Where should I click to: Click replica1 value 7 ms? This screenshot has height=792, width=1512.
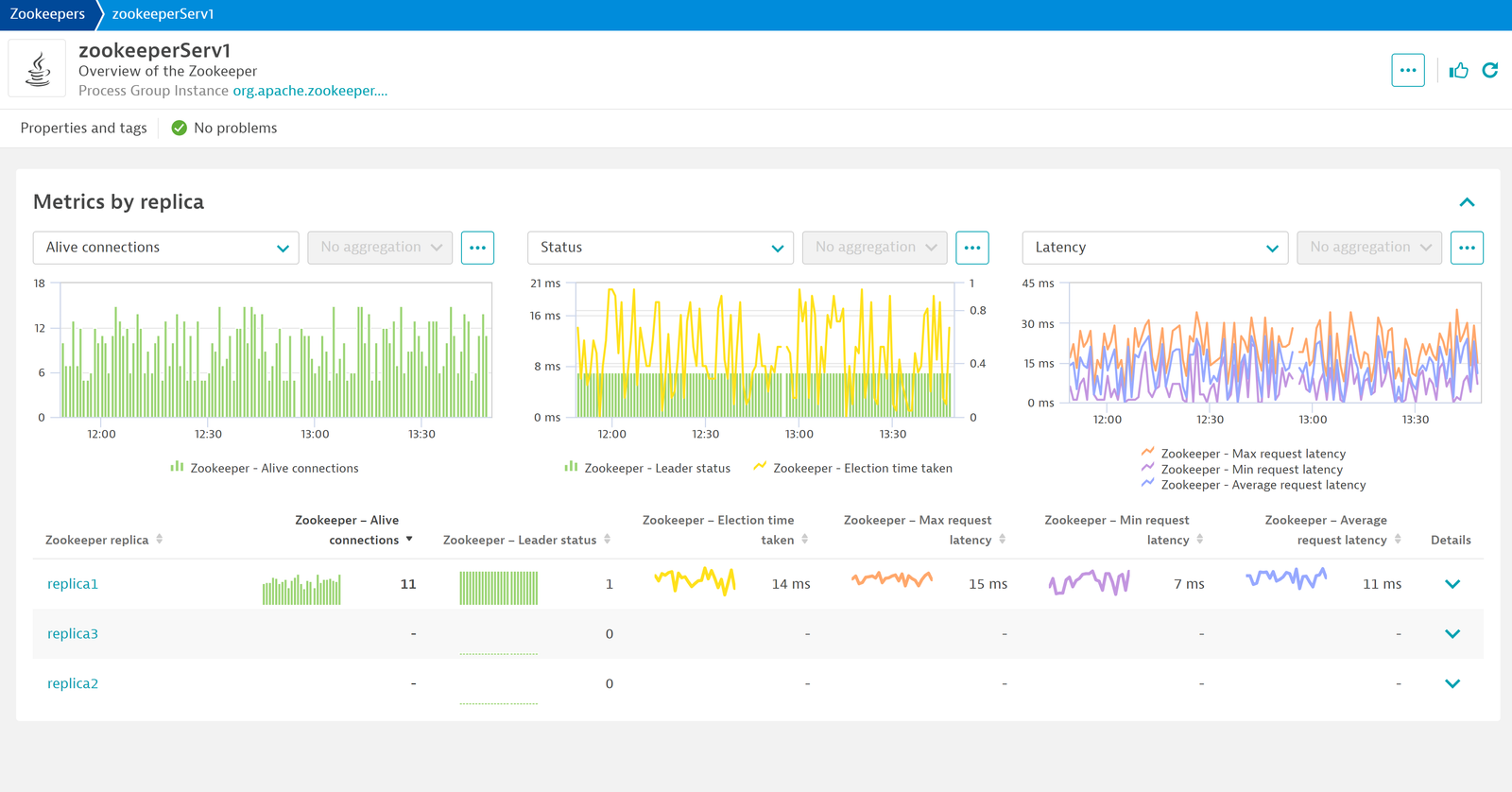click(1189, 584)
